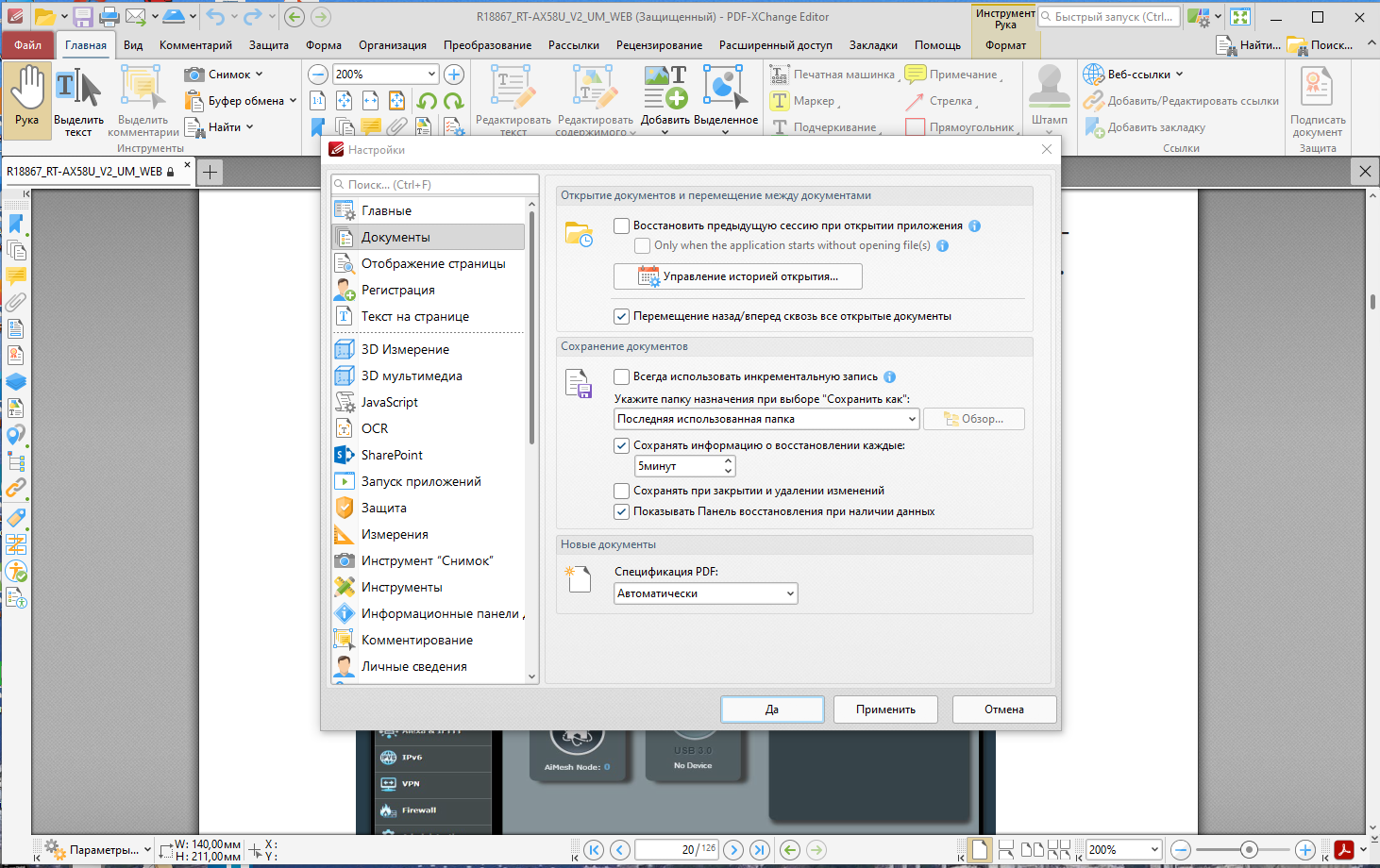Toggle Всегда использовать инкрементальную запись checkbox

click(621, 376)
